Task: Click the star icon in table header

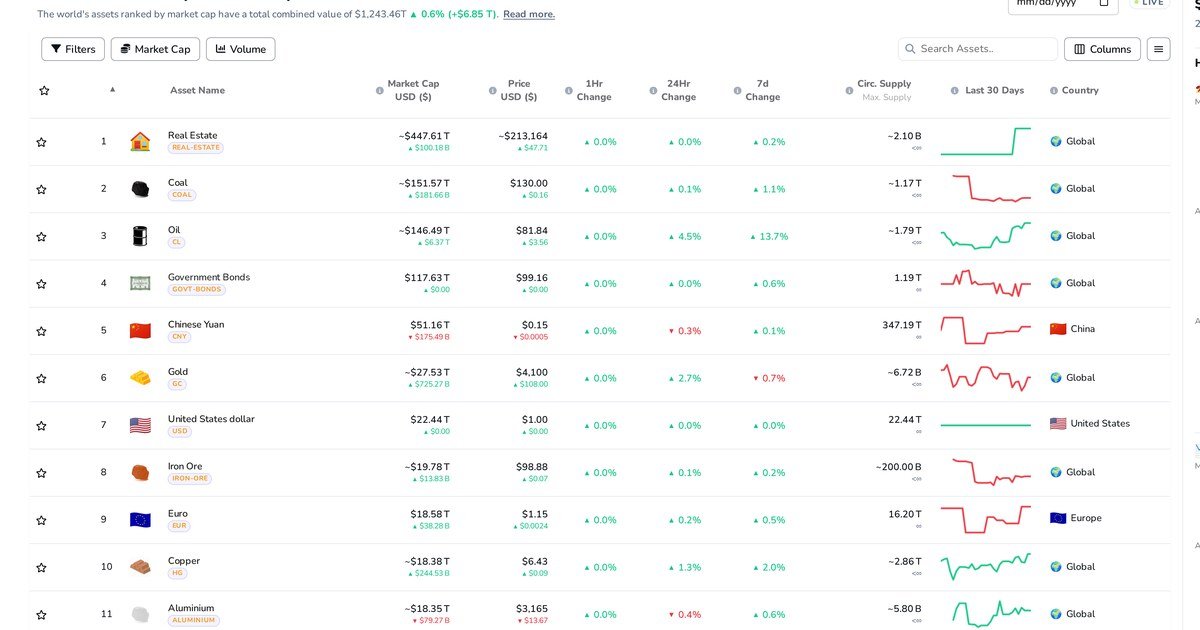Action: click(44, 91)
